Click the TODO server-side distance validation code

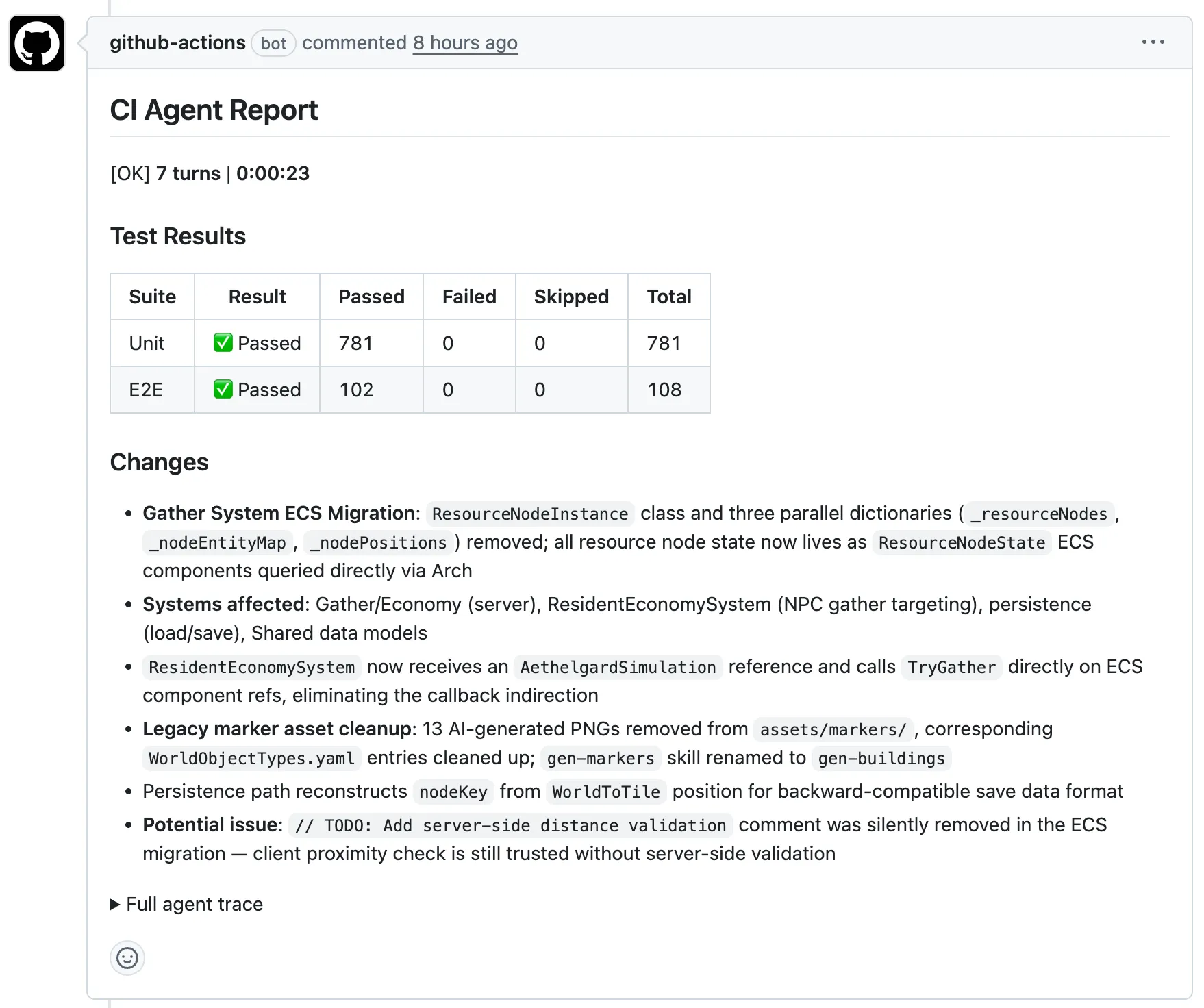point(510,825)
